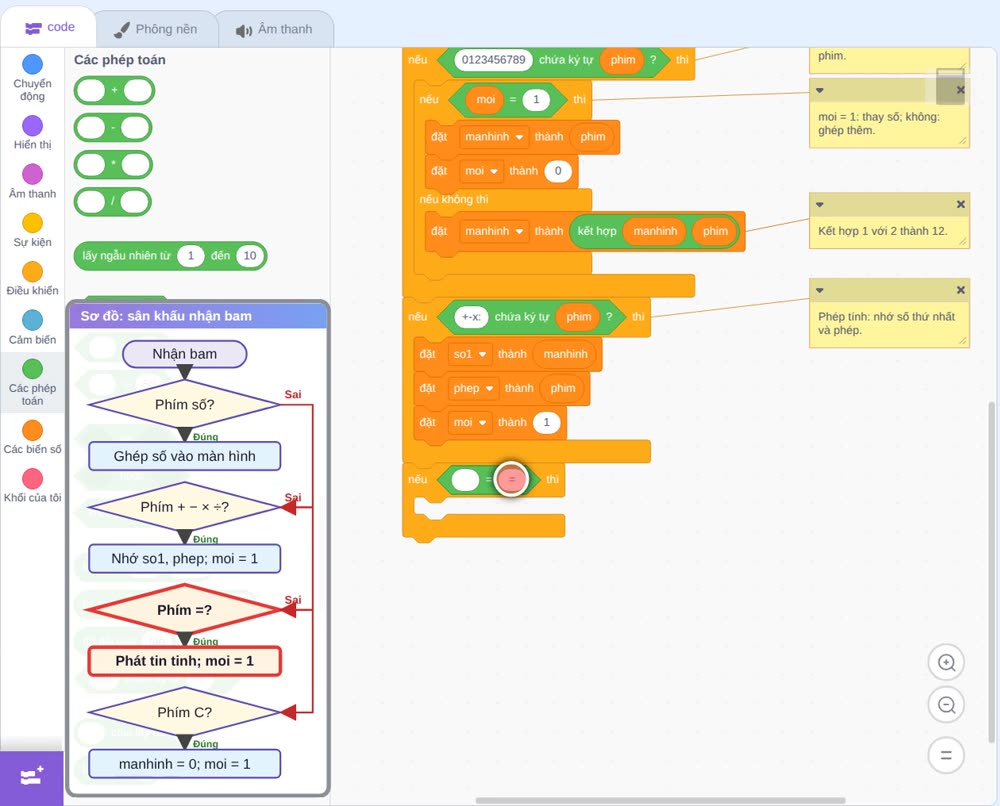The height and width of the screenshot is (806, 1000).
Task: Open the Sự kiện block category
Action: (33, 230)
